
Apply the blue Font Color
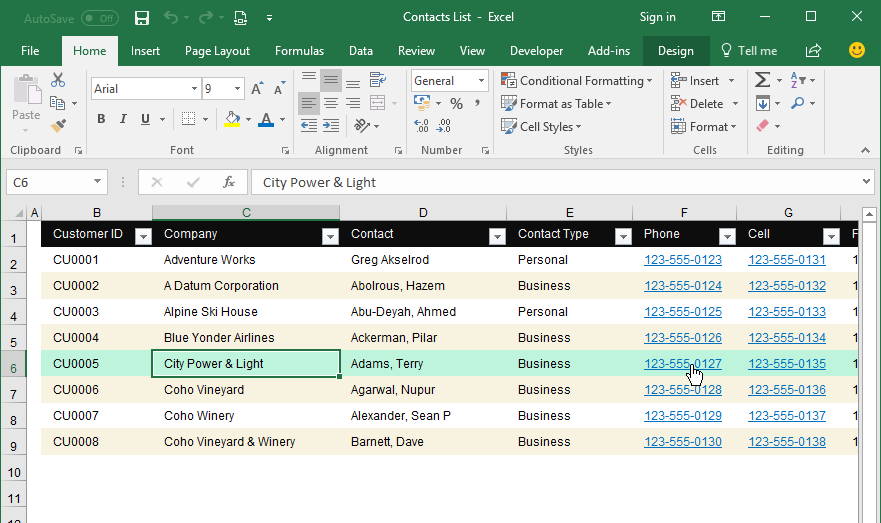(266, 119)
